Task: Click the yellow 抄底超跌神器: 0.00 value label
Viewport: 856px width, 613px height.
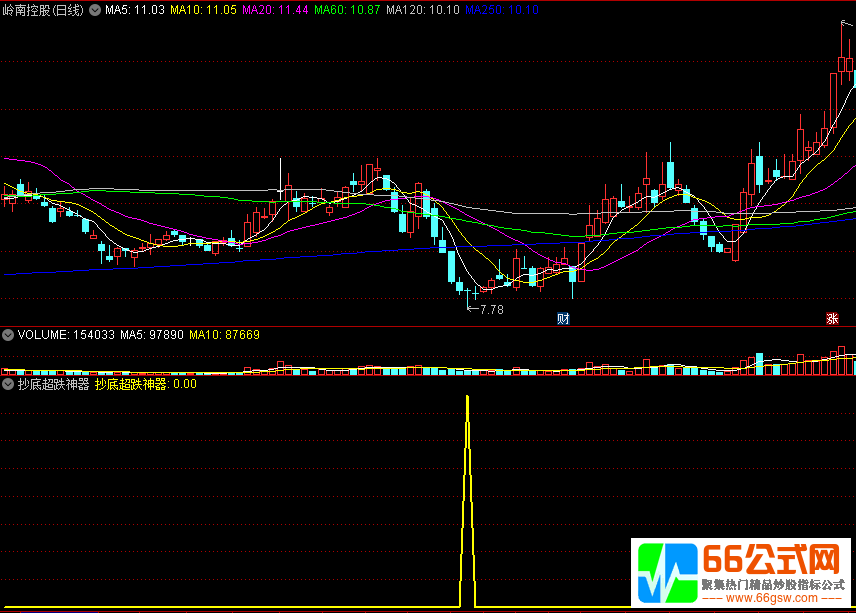Action: tap(146, 383)
